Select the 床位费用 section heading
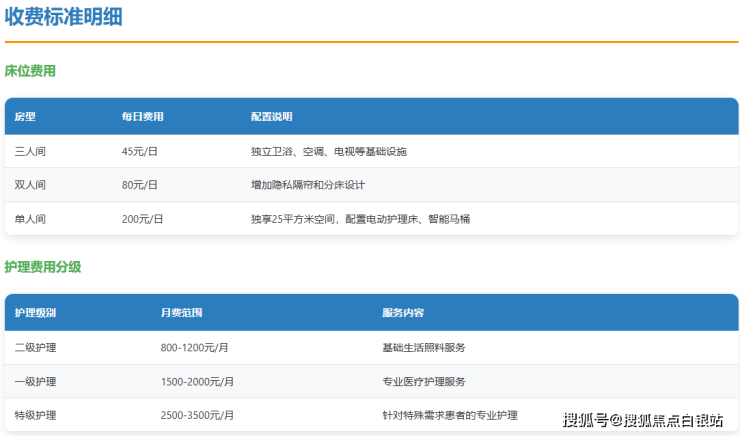This screenshot has width=740, height=436. click(30, 71)
